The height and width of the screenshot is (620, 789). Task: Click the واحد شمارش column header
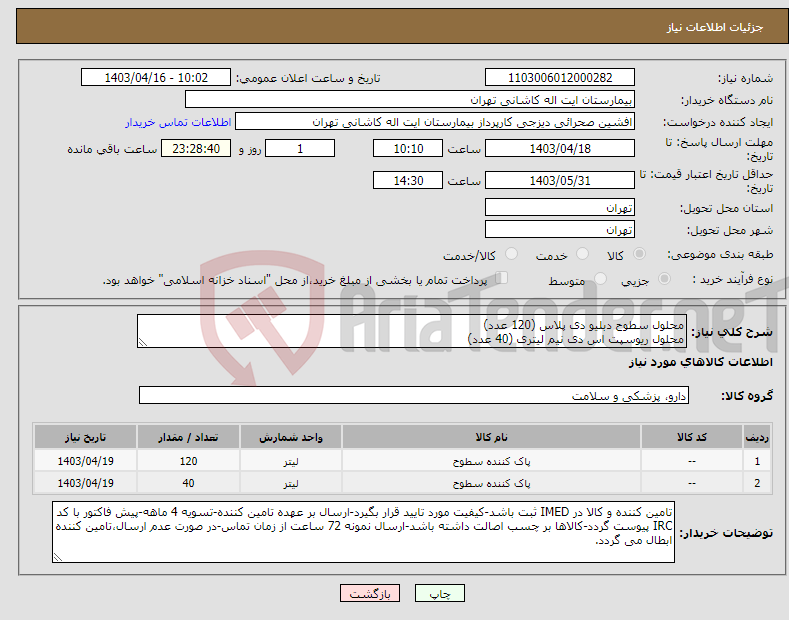(291, 437)
